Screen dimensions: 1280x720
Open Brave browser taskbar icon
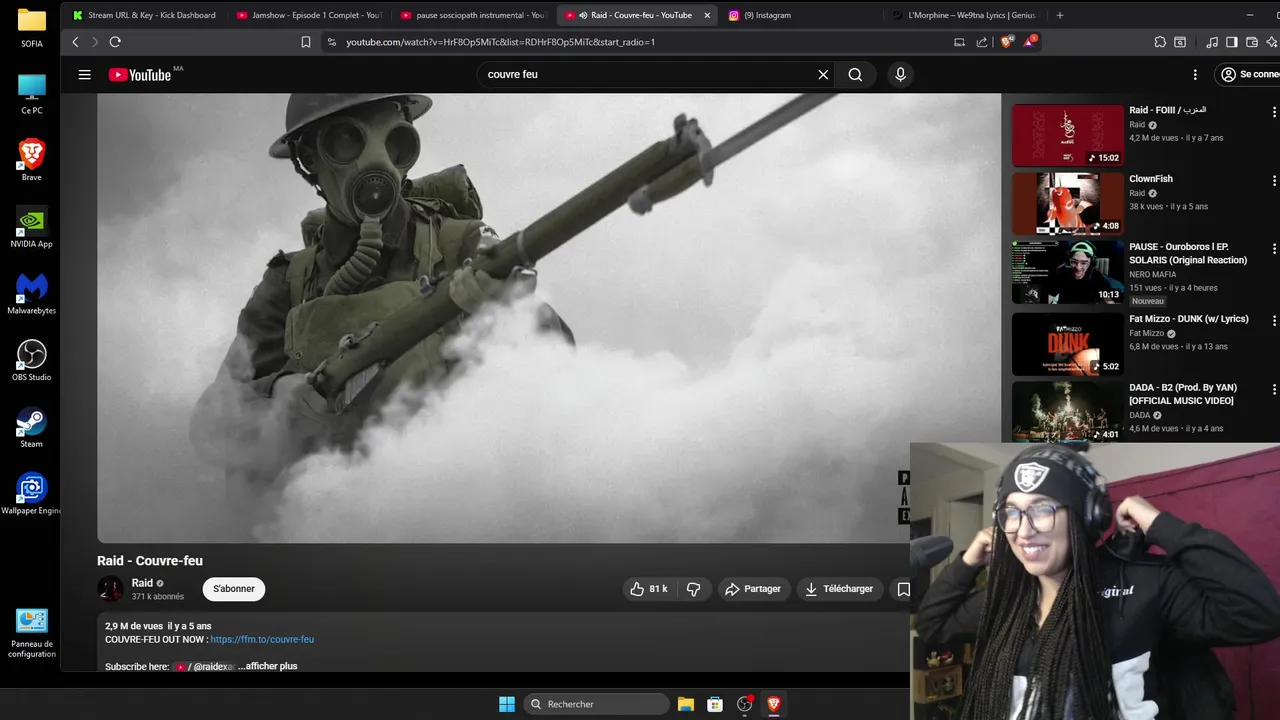tap(773, 704)
